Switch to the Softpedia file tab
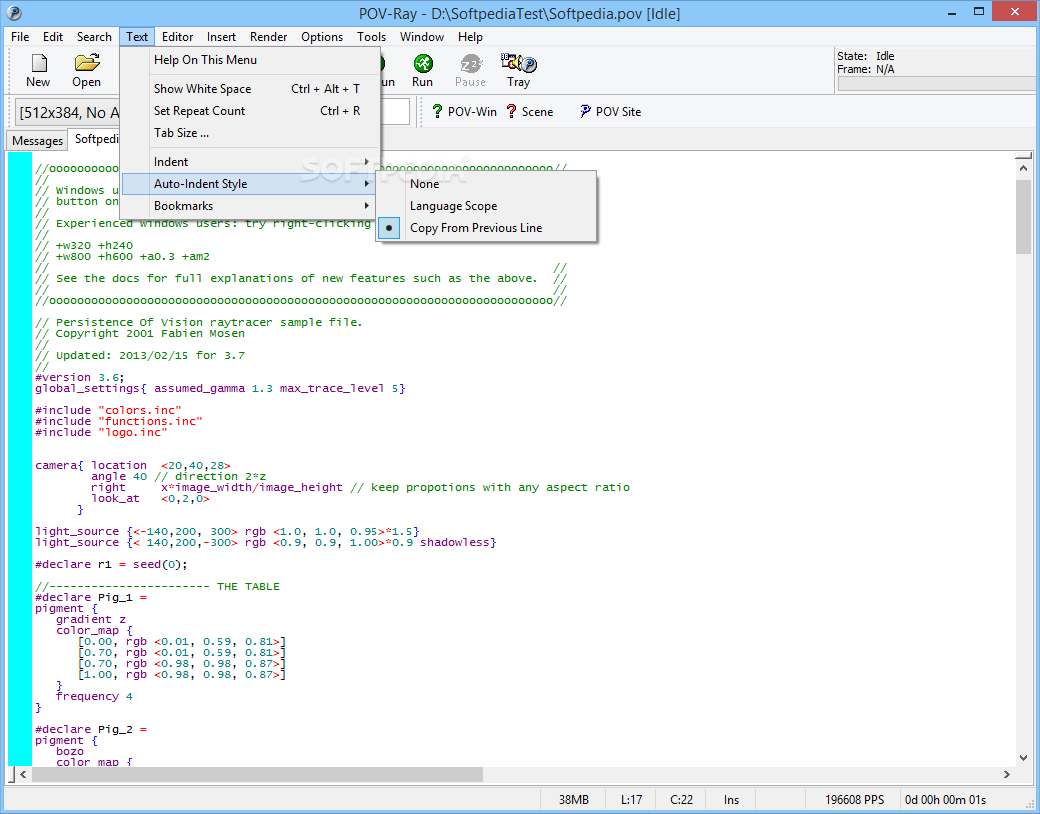The width and height of the screenshot is (1040, 814). pos(96,139)
